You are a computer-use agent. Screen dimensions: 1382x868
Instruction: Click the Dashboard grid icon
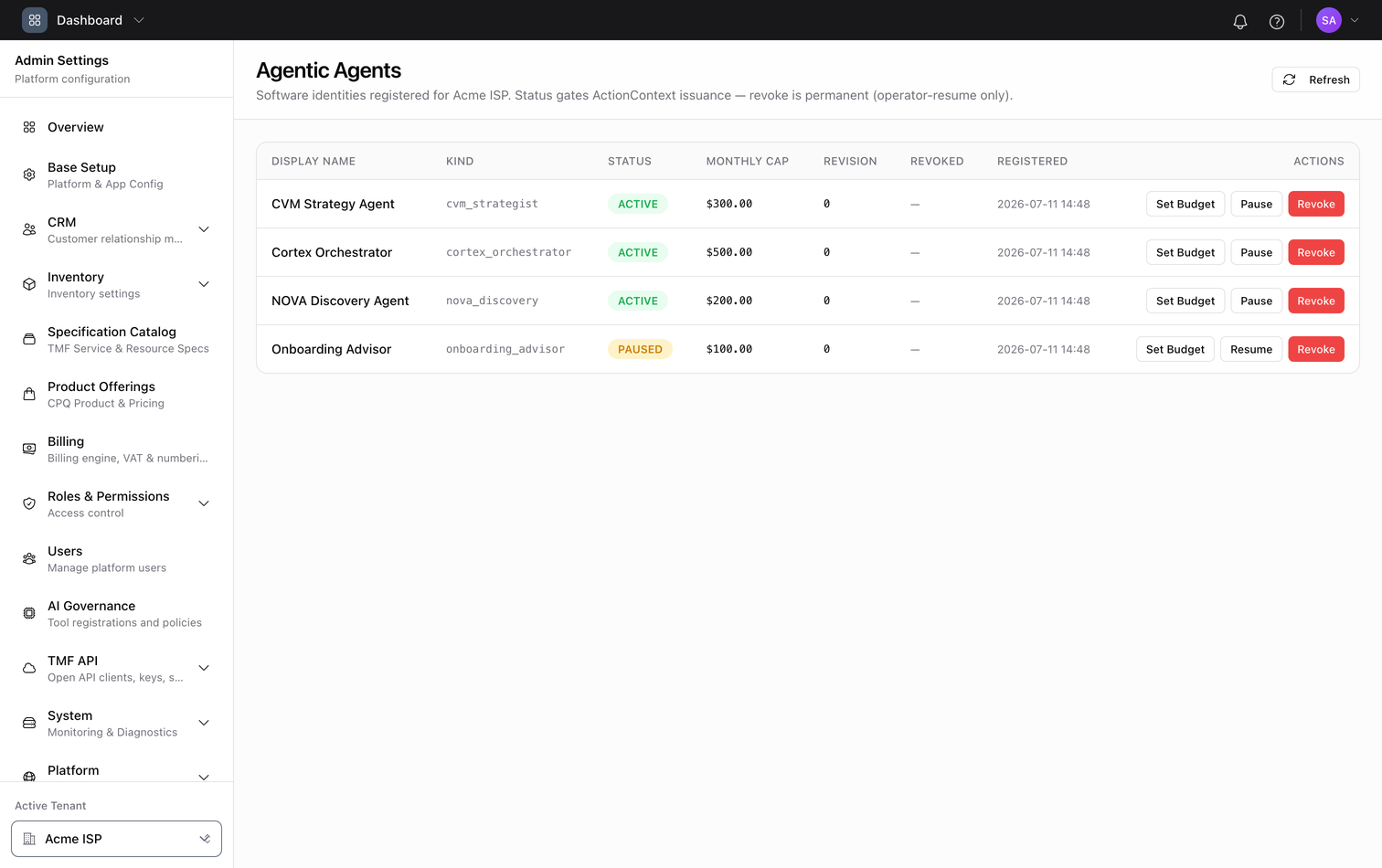pyautogui.click(x=35, y=20)
